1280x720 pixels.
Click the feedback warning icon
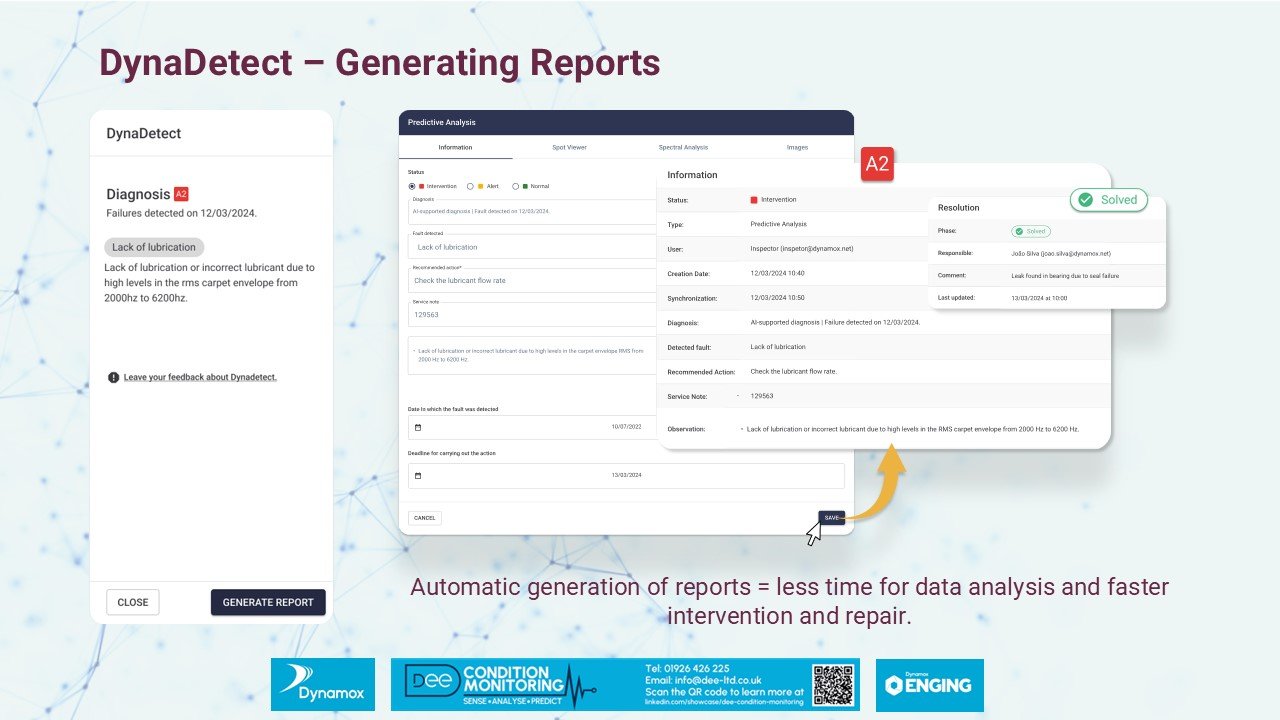coord(114,377)
